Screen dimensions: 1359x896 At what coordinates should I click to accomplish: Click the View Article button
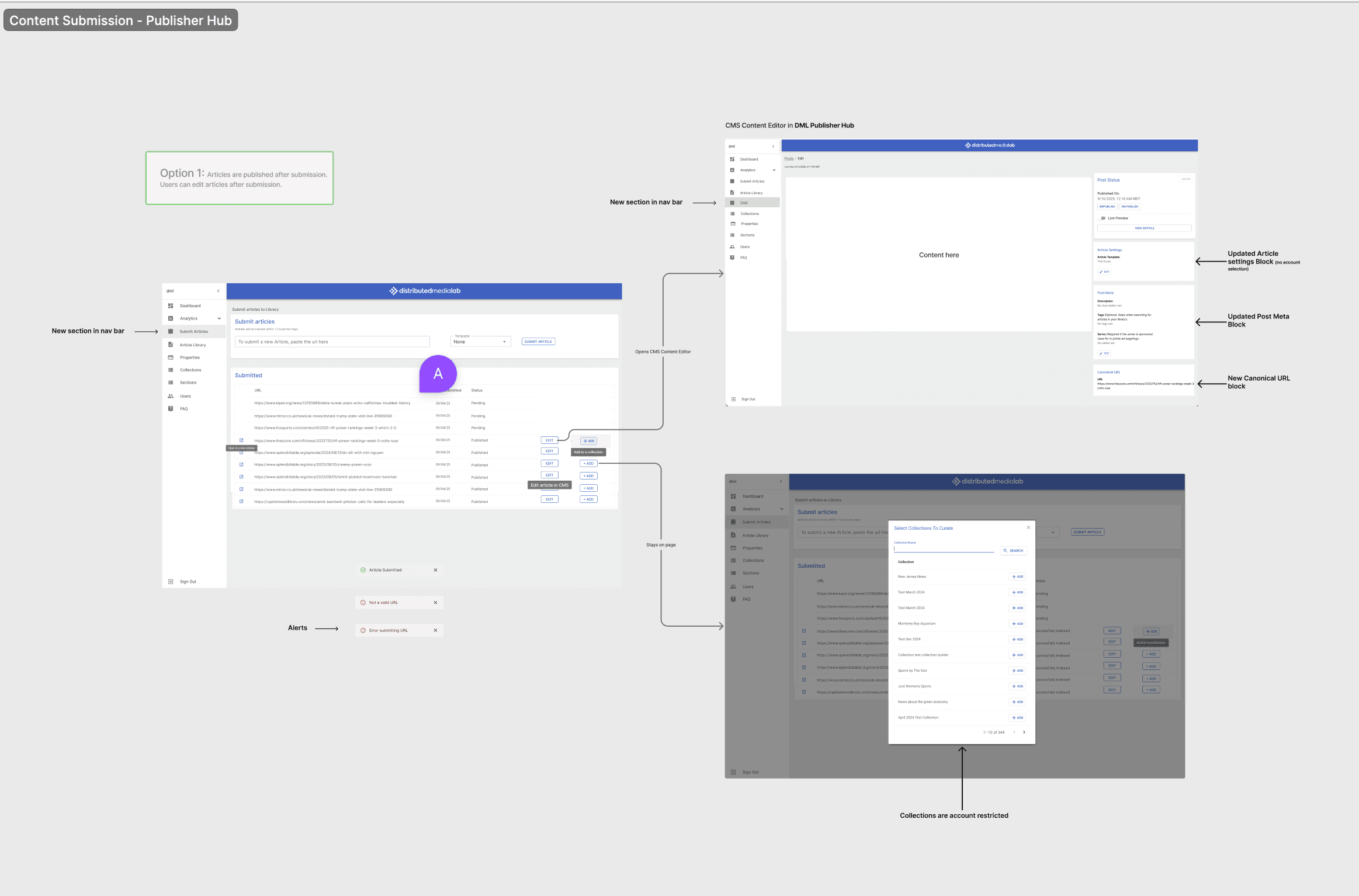[1144, 228]
